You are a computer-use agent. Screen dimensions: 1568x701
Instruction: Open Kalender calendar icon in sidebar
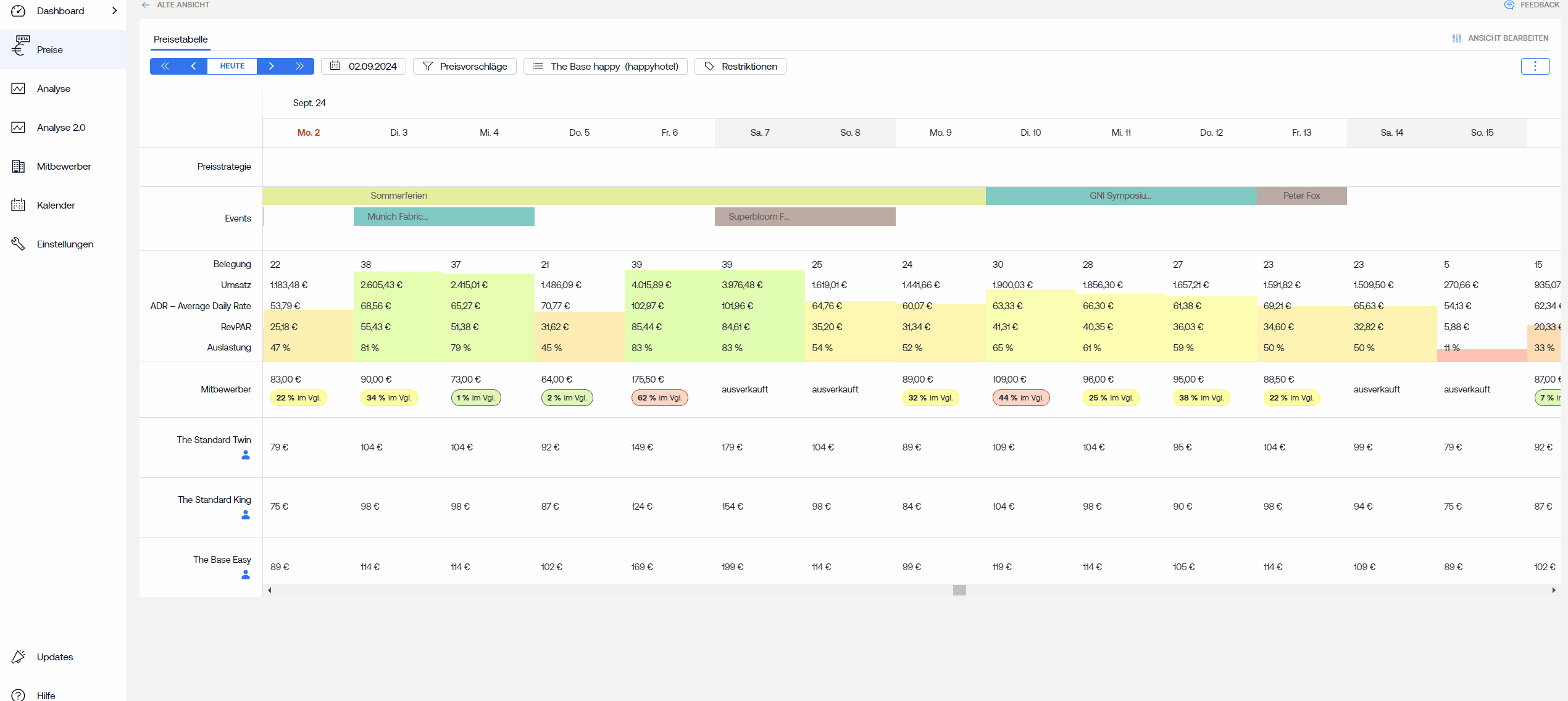(19, 205)
